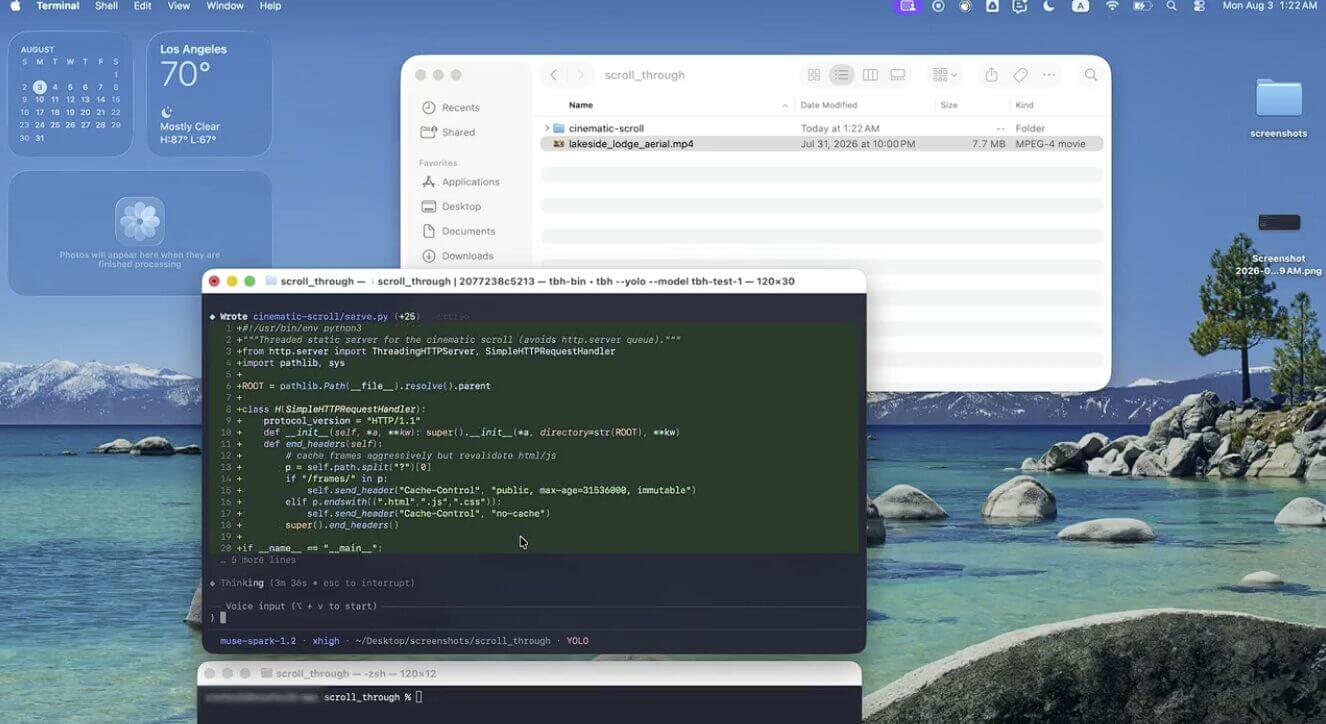Click the muse-spark-1.2 status bar label
1326x724 pixels.
(x=258, y=641)
